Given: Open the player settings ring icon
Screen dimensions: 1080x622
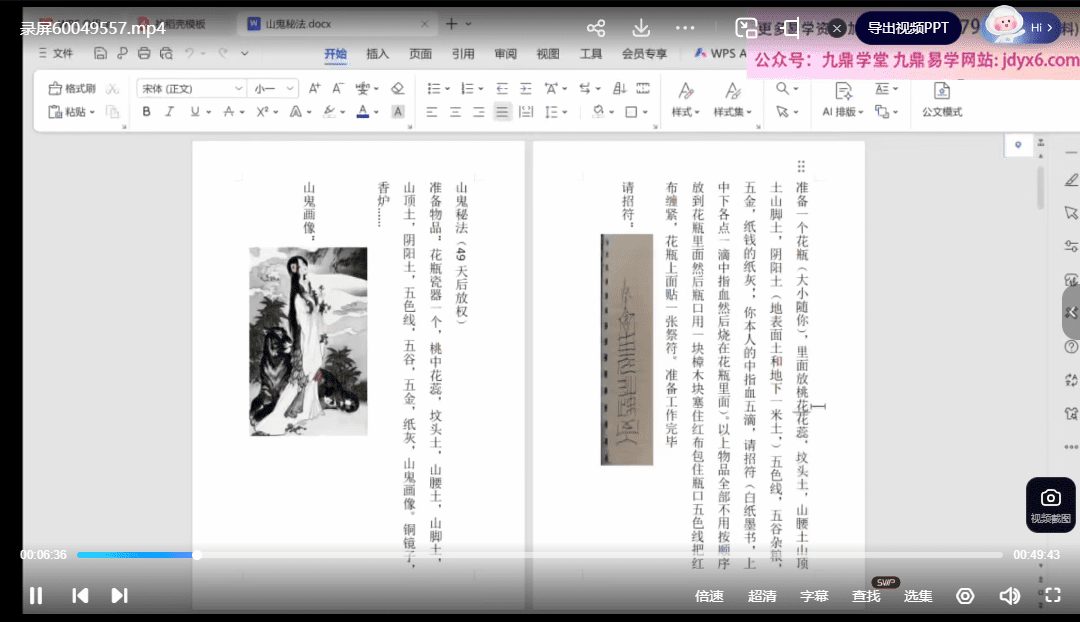Looking at the screenshot, I should point(965,596).
